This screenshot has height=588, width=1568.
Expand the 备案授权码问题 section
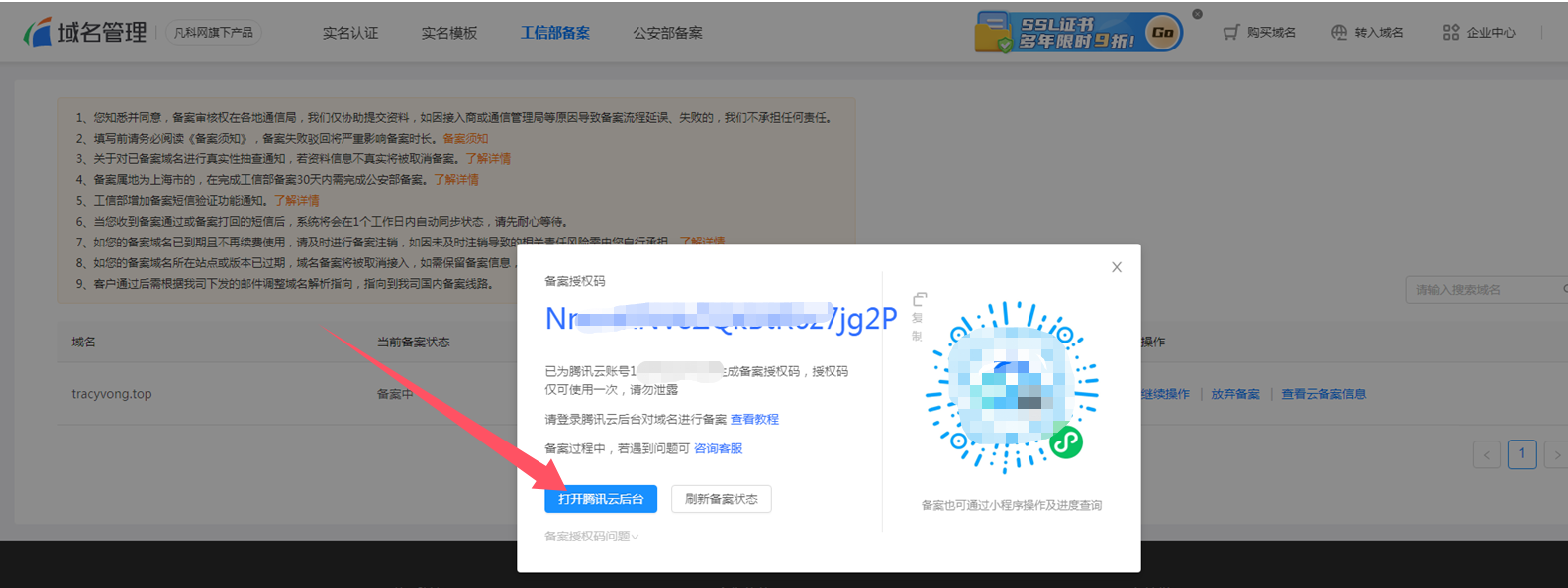point(591,537)
